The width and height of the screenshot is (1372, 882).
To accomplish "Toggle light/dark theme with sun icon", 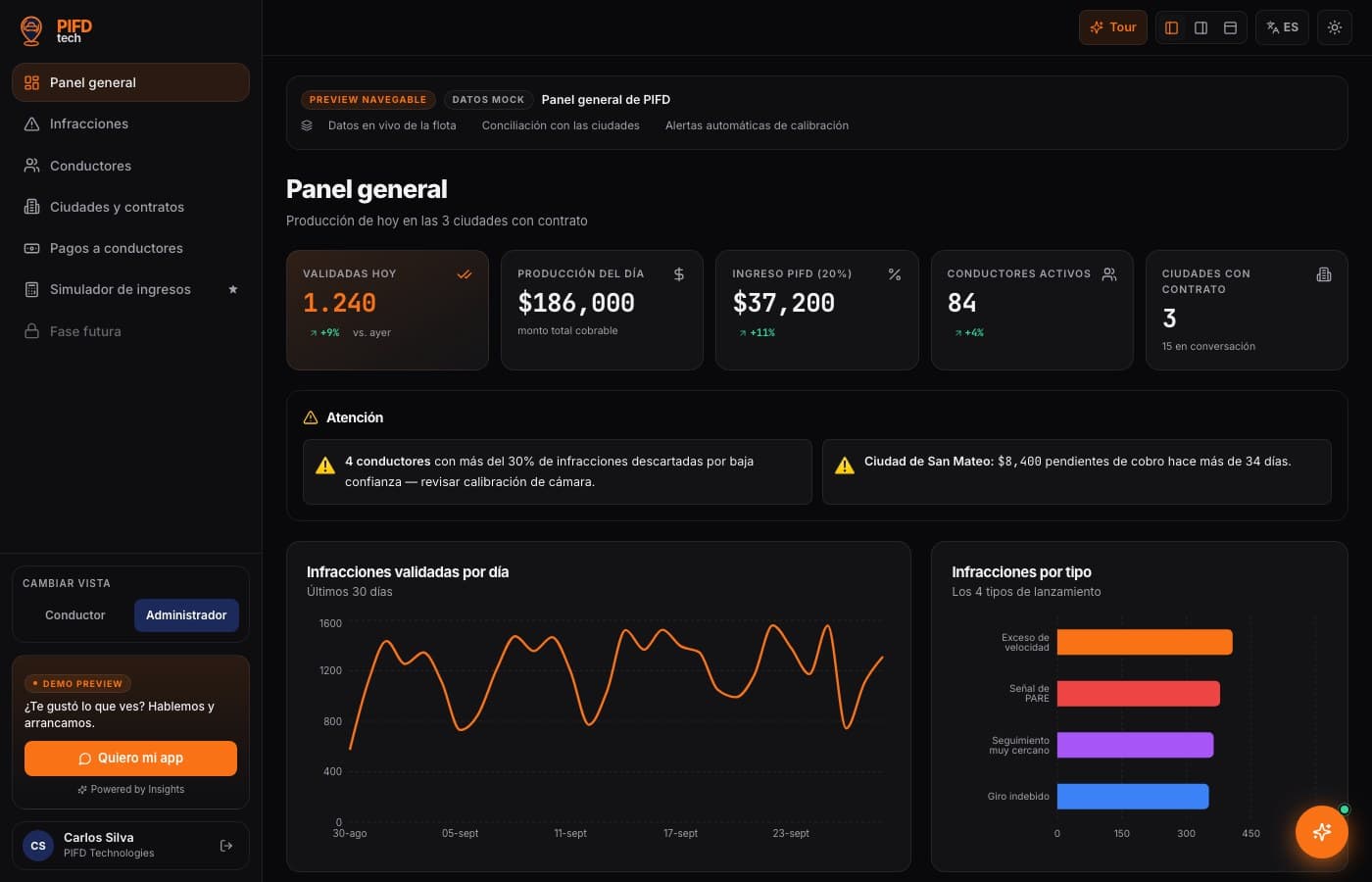I will pos(1335,27).
